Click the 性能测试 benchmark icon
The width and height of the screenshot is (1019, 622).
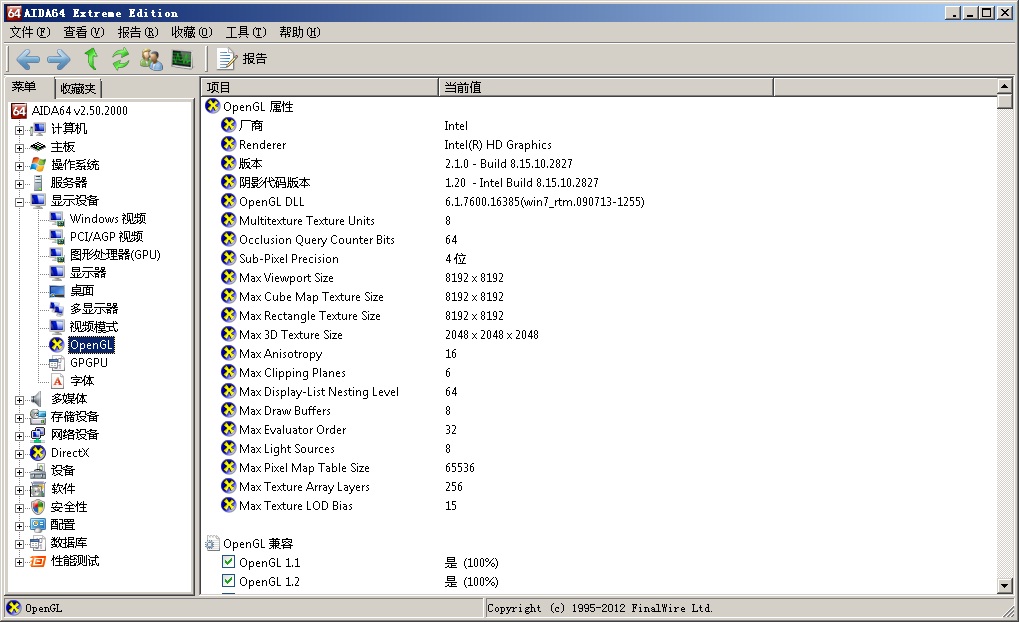click(38, 561)
